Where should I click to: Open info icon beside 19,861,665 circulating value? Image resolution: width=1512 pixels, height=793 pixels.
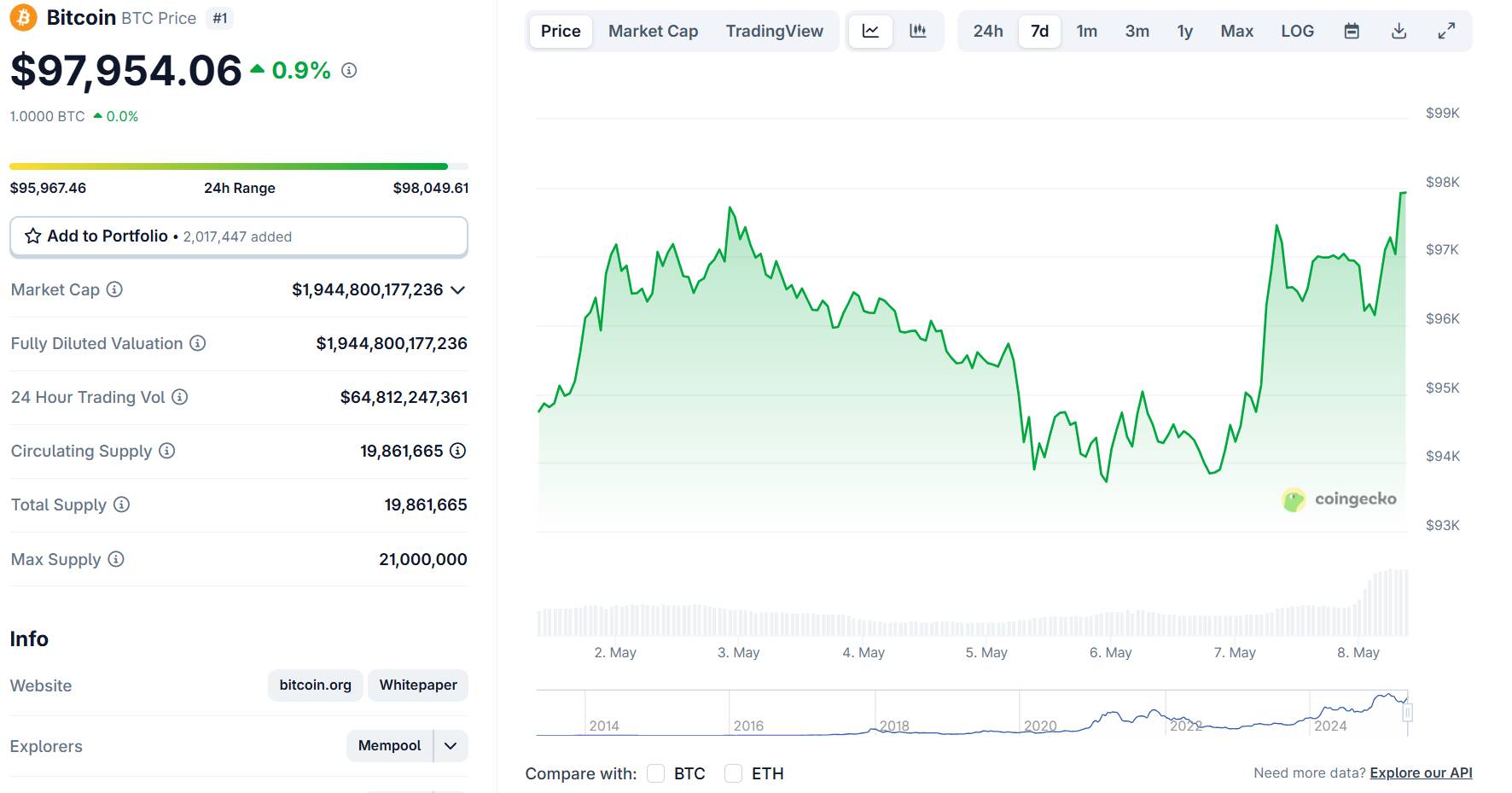458,451
